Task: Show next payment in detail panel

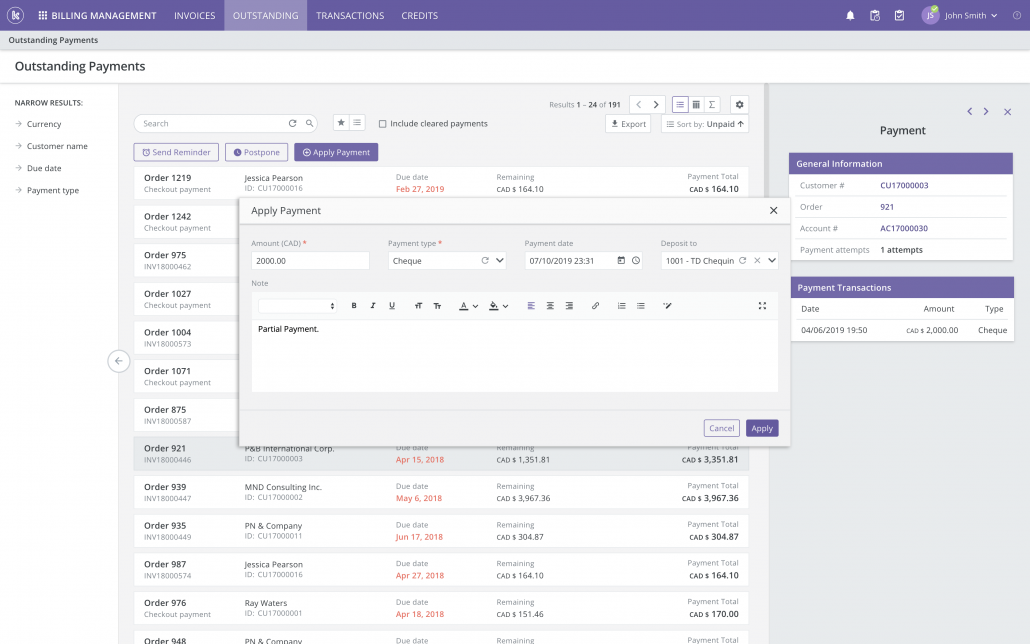Action: (x=986, y=112)
